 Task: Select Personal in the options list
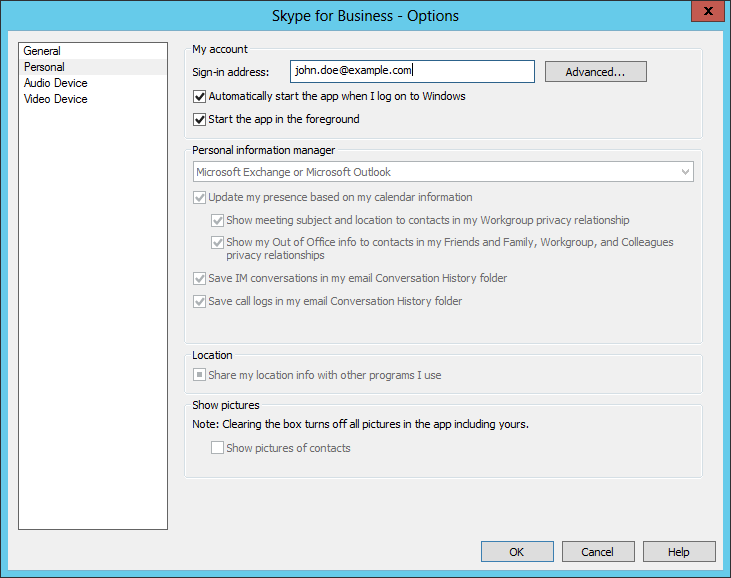[45, 67]
